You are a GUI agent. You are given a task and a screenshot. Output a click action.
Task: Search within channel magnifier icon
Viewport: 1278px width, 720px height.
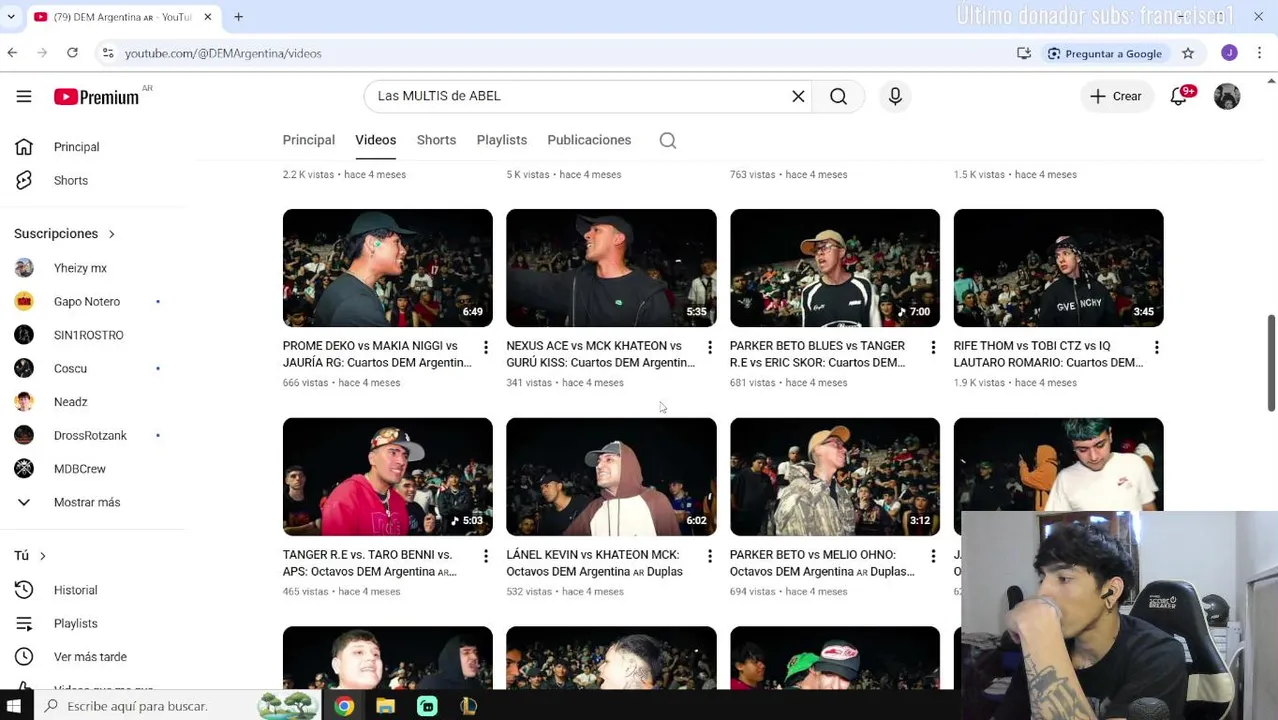click(668, 140)
